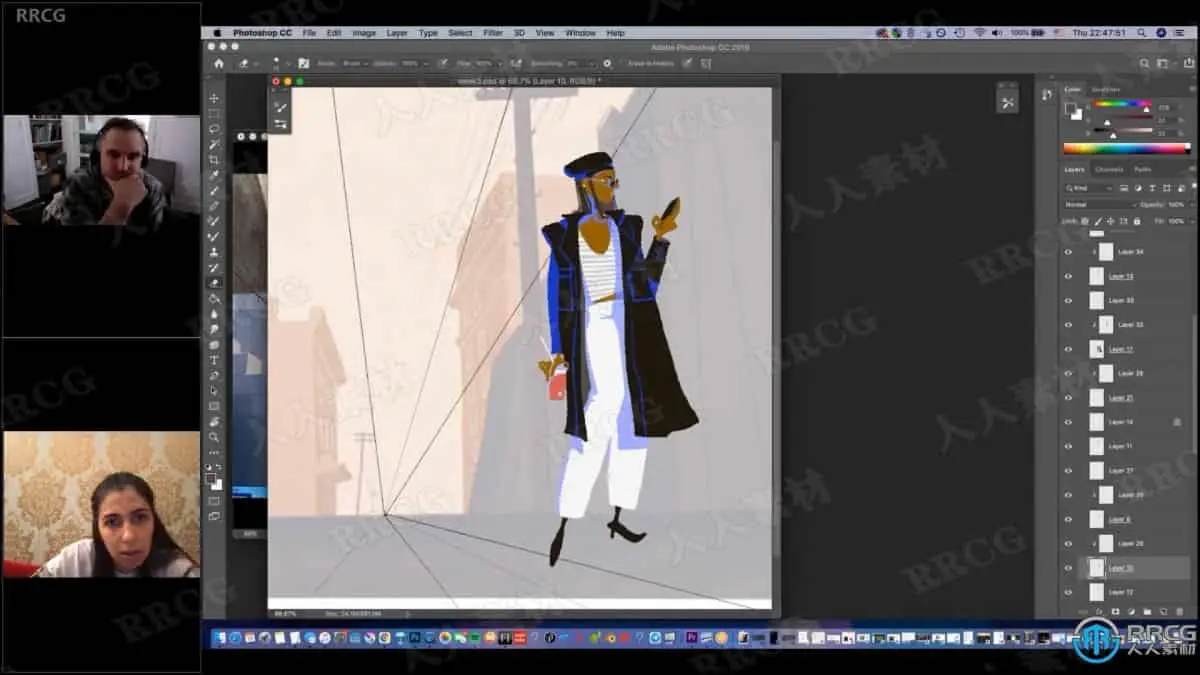
Task: Click the symmetry paint options icon
Action: click(x=707, y=63)
